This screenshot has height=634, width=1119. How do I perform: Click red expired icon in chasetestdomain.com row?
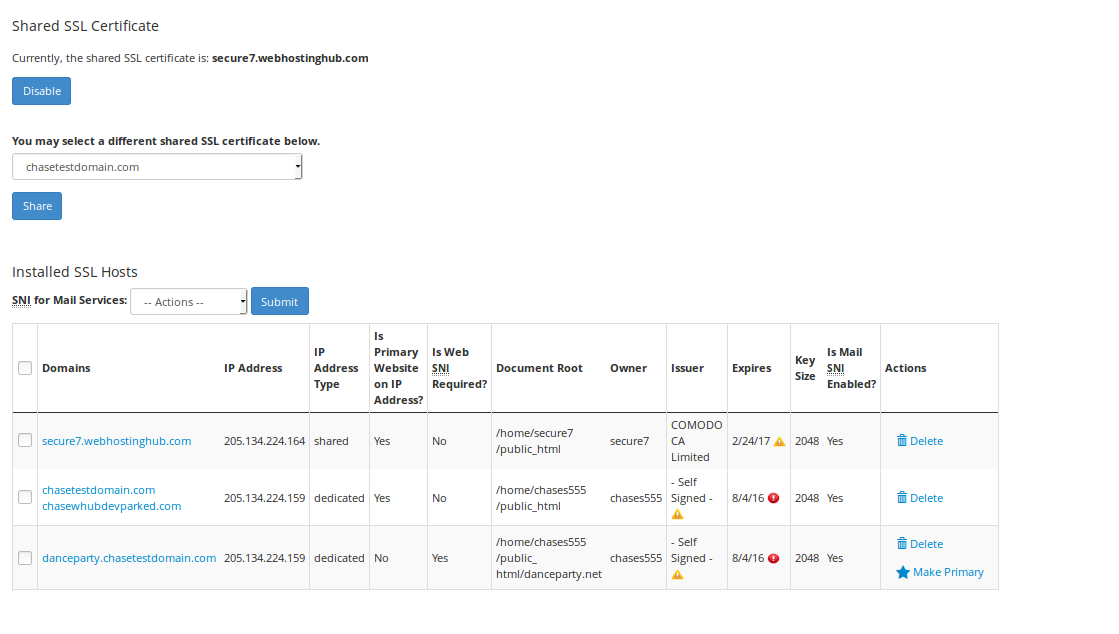click(x=774, y=498)
